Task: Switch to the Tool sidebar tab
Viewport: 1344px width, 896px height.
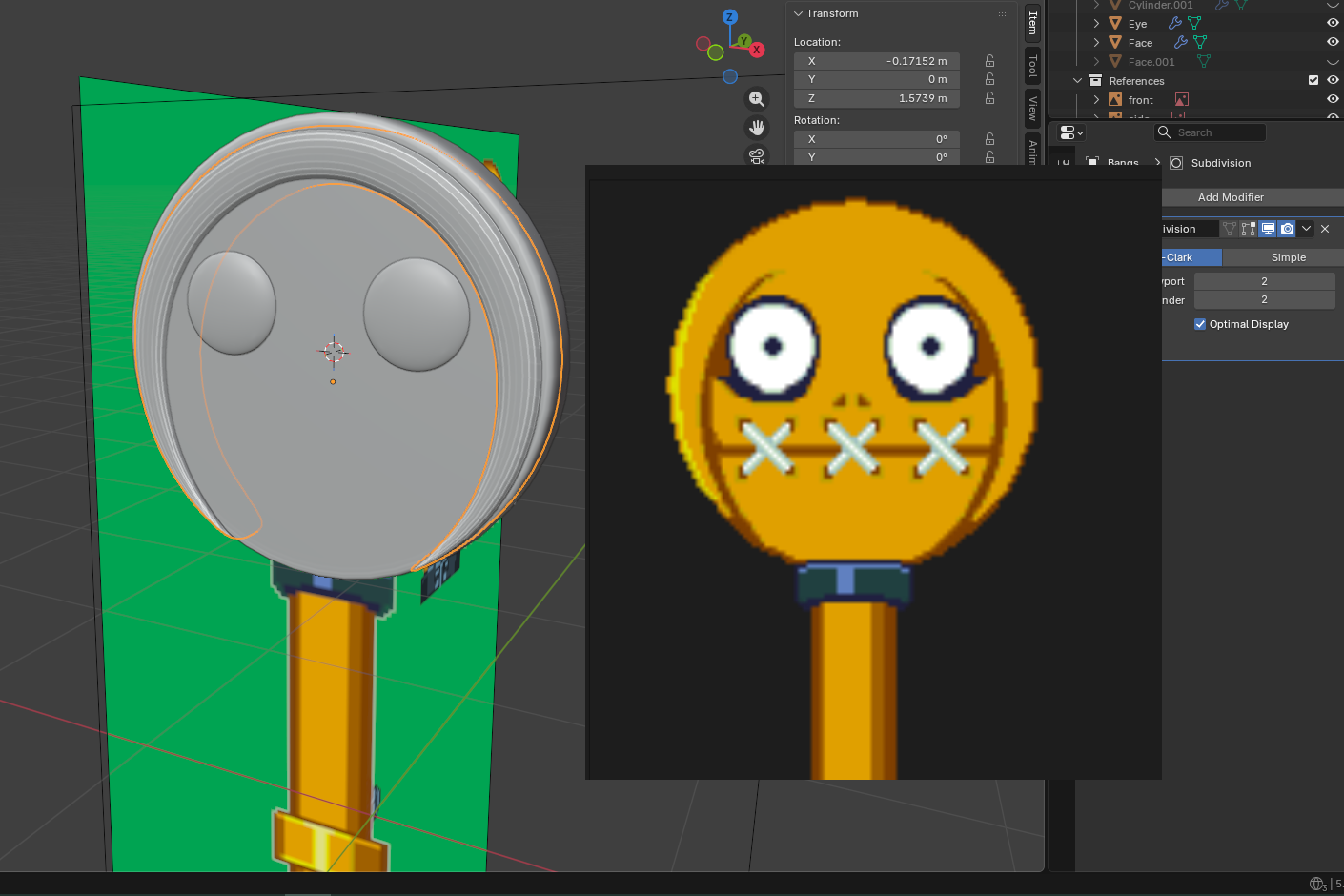Action: pyautogui.click(x=1032, y=66)
